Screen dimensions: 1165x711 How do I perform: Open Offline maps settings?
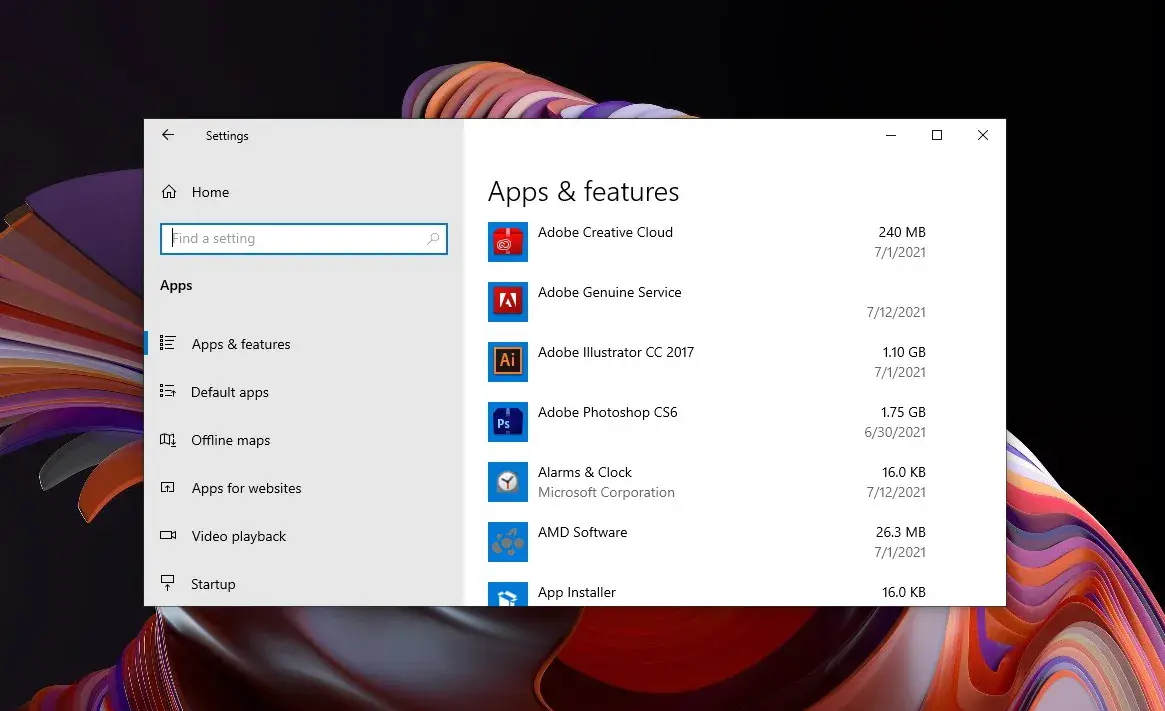tap(231, 440)
